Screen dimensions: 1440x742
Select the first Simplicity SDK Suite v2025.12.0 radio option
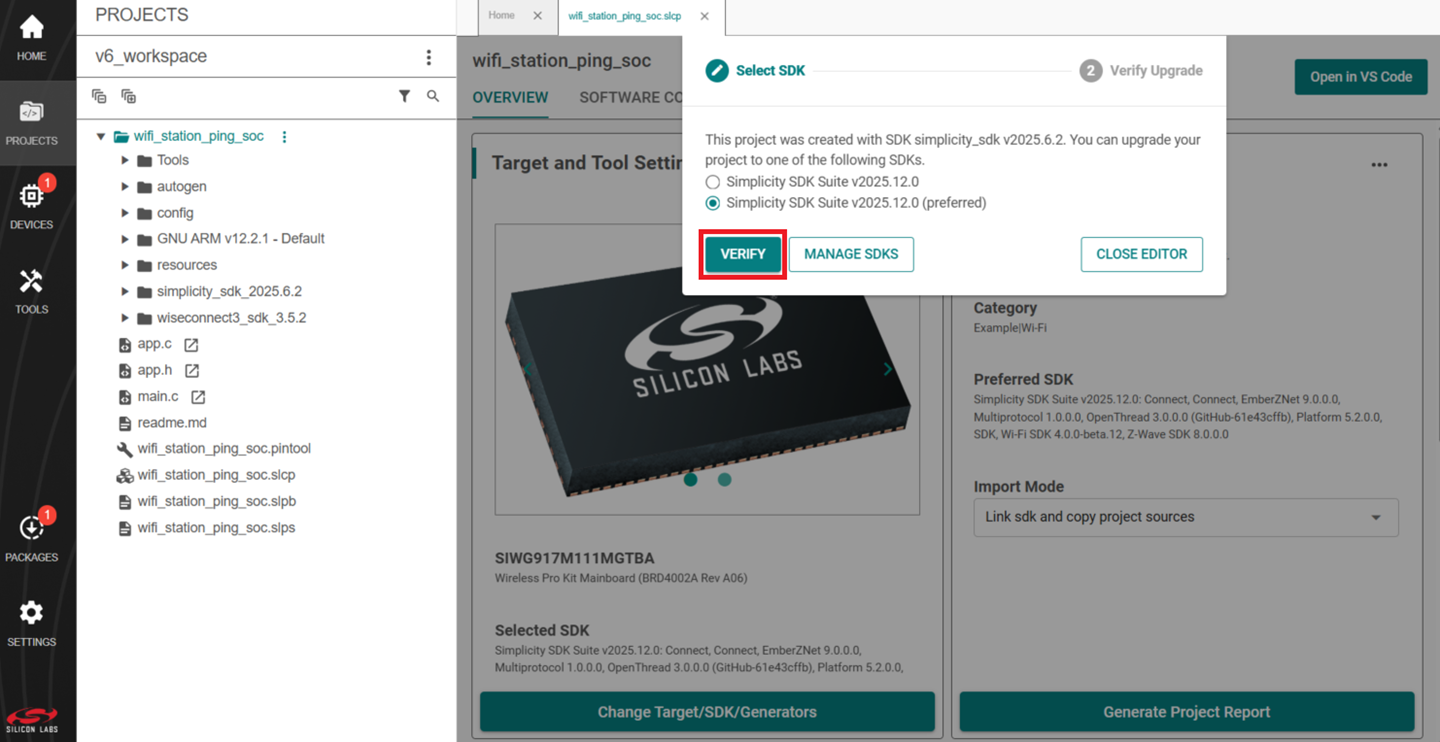point(713,182)
